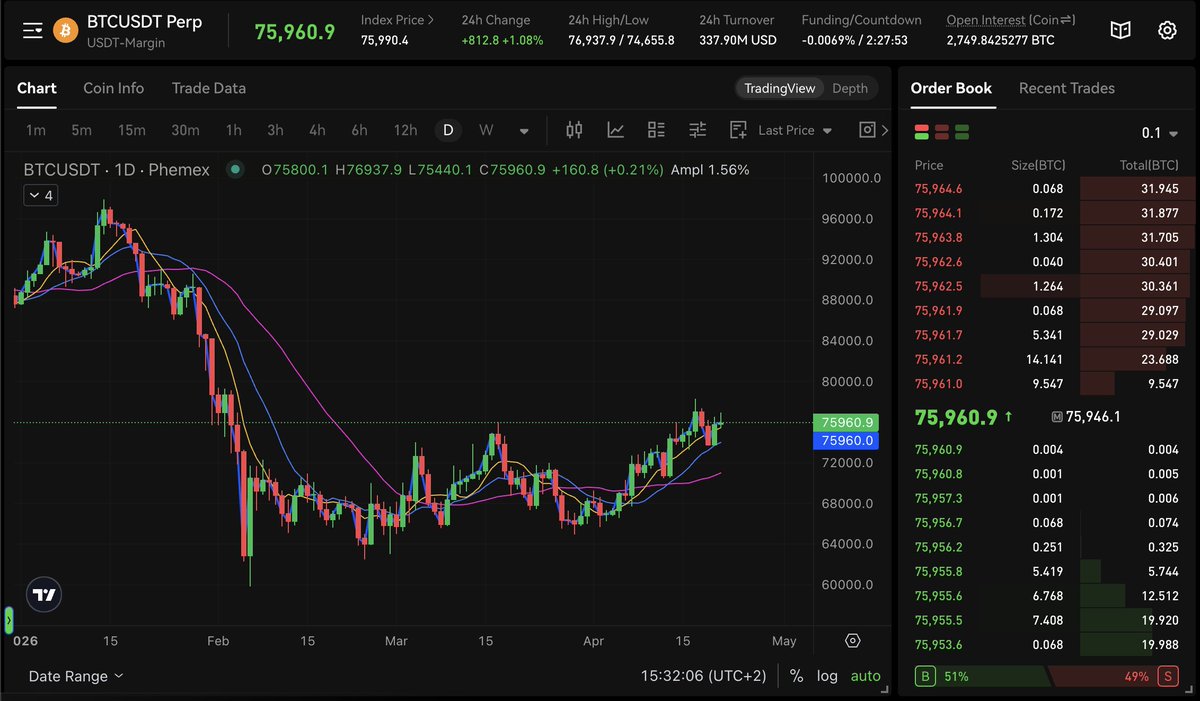Open the Trade Data tab

tap(209, 88)
